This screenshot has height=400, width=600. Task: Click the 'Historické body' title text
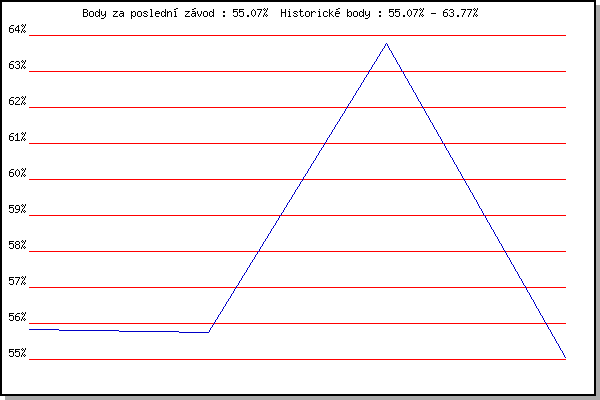click(325, 13)
